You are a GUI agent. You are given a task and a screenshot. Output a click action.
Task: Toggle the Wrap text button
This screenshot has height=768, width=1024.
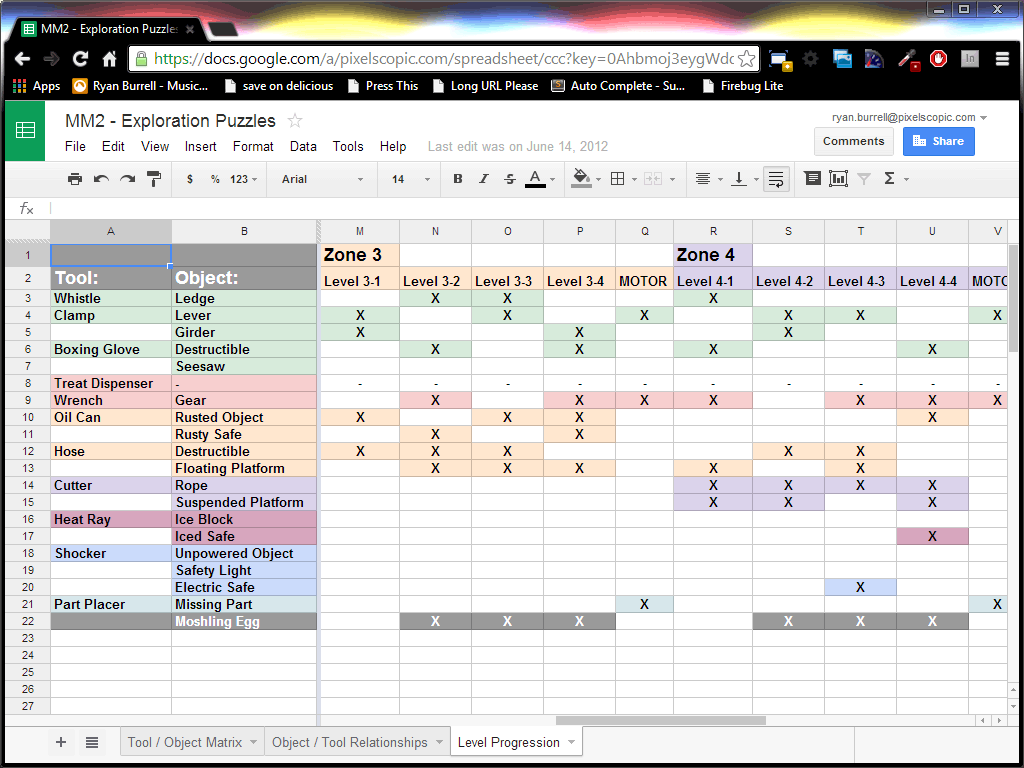coord(776,179)
